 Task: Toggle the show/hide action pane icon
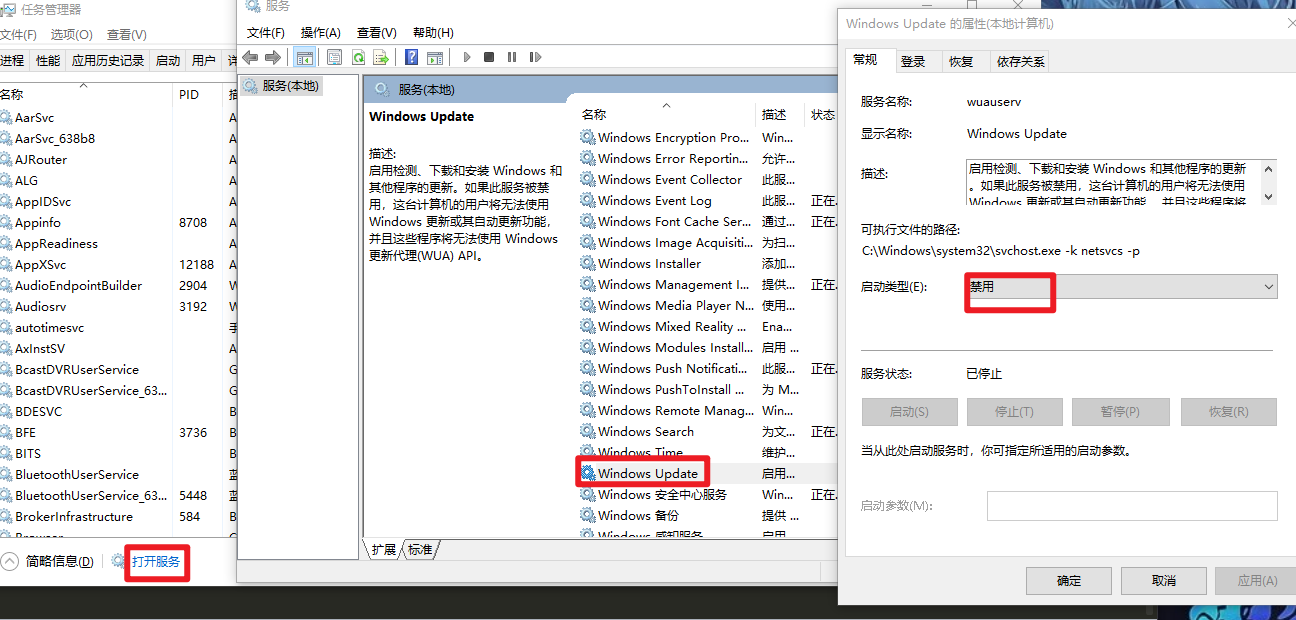(434, 57)
